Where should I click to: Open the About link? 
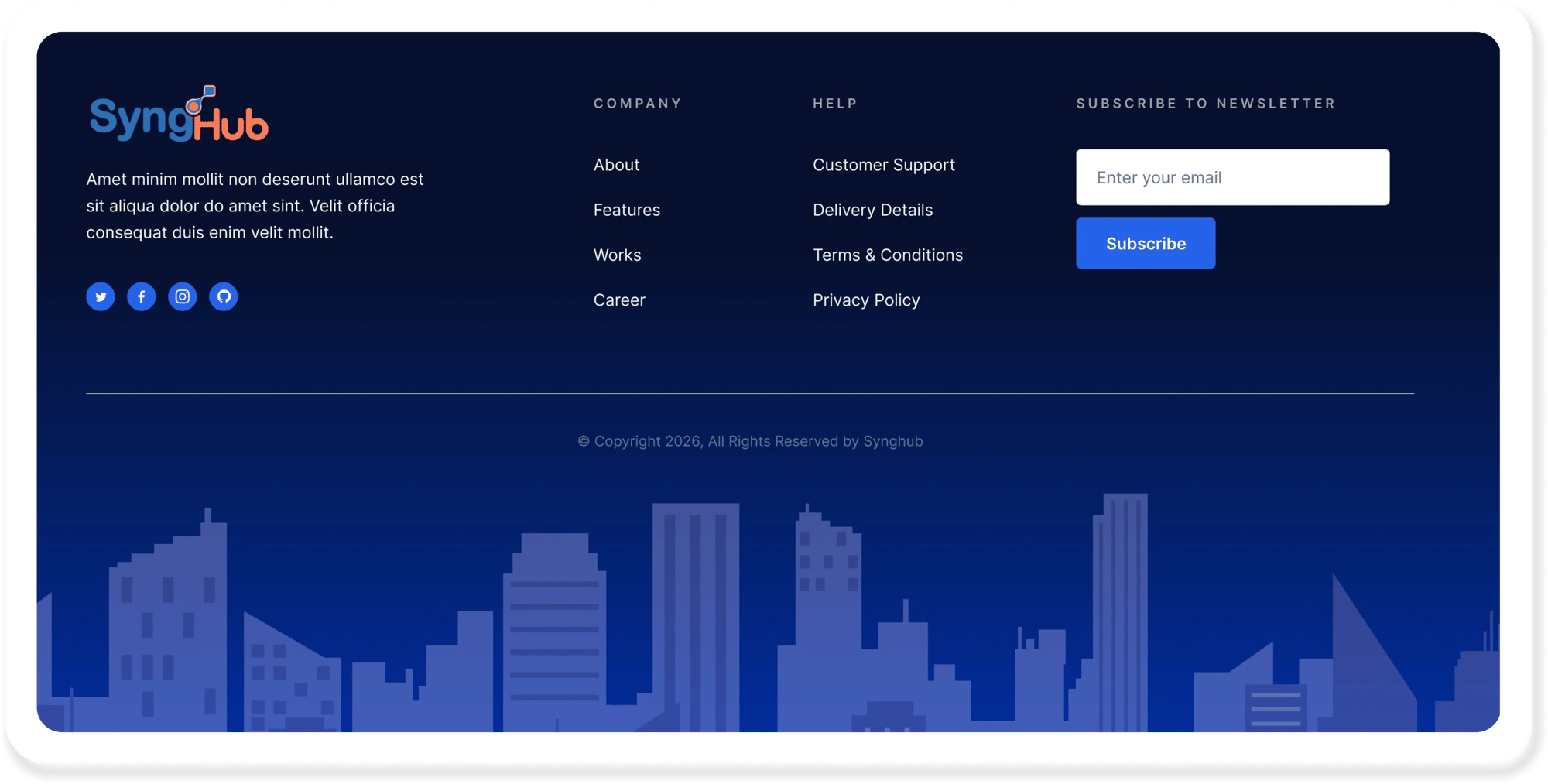tap(616, 165)
